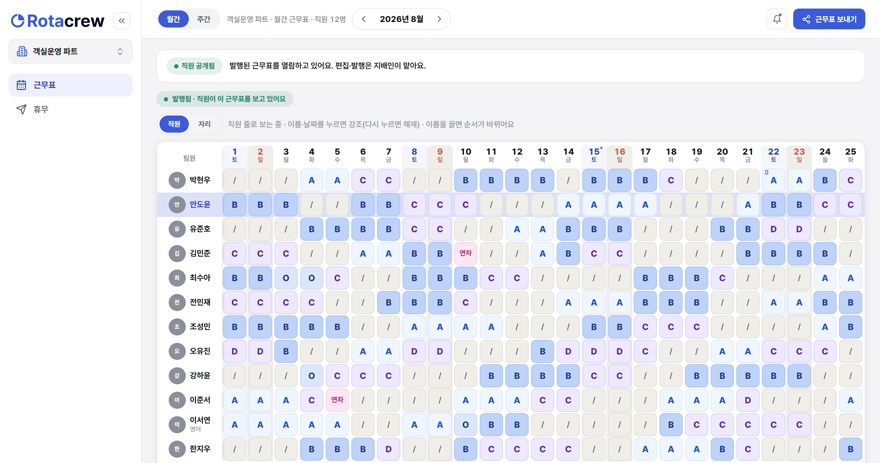Highlight employee name 유준호
This screenshot has height=463, width=880.
[x=200, y=229]
